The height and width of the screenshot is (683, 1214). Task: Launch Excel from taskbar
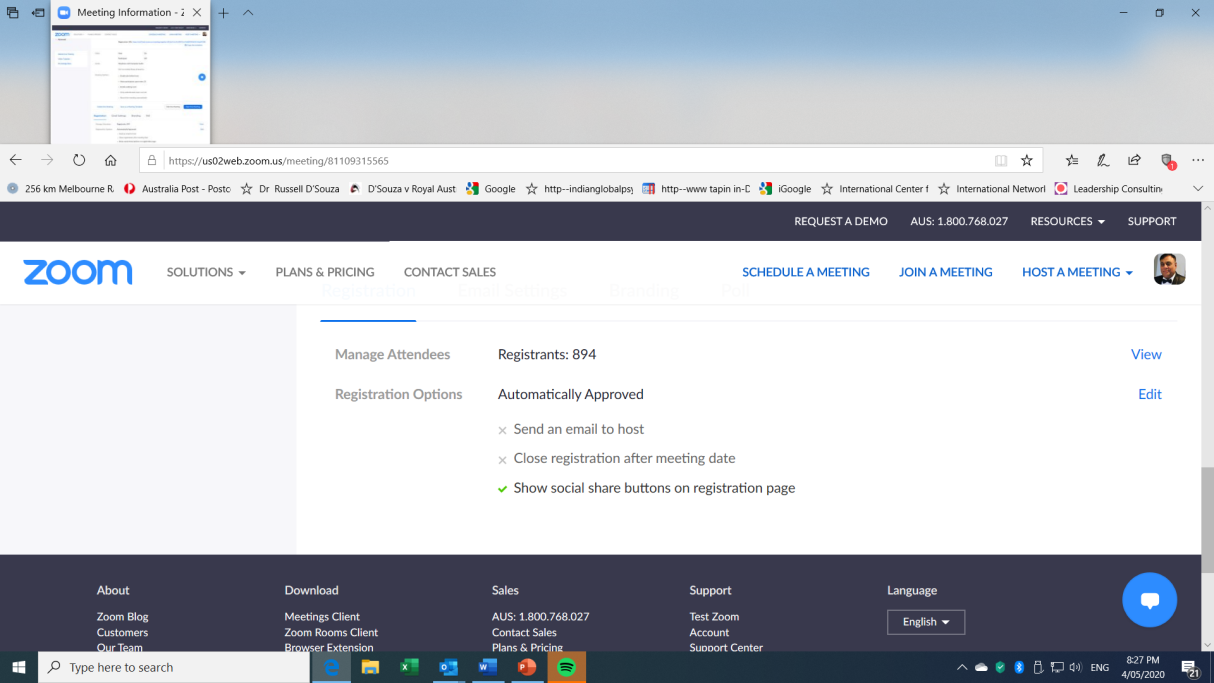tap(409, 667)
